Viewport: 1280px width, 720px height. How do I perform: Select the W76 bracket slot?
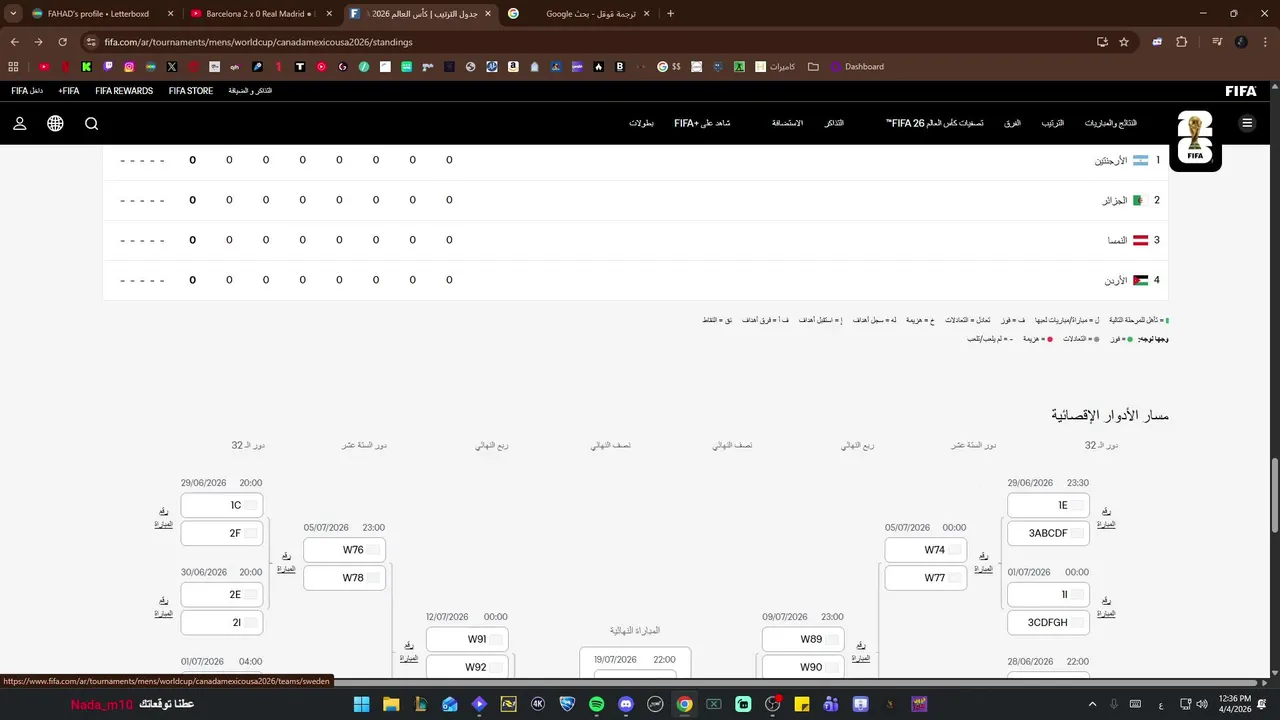(x=344, y=550)
